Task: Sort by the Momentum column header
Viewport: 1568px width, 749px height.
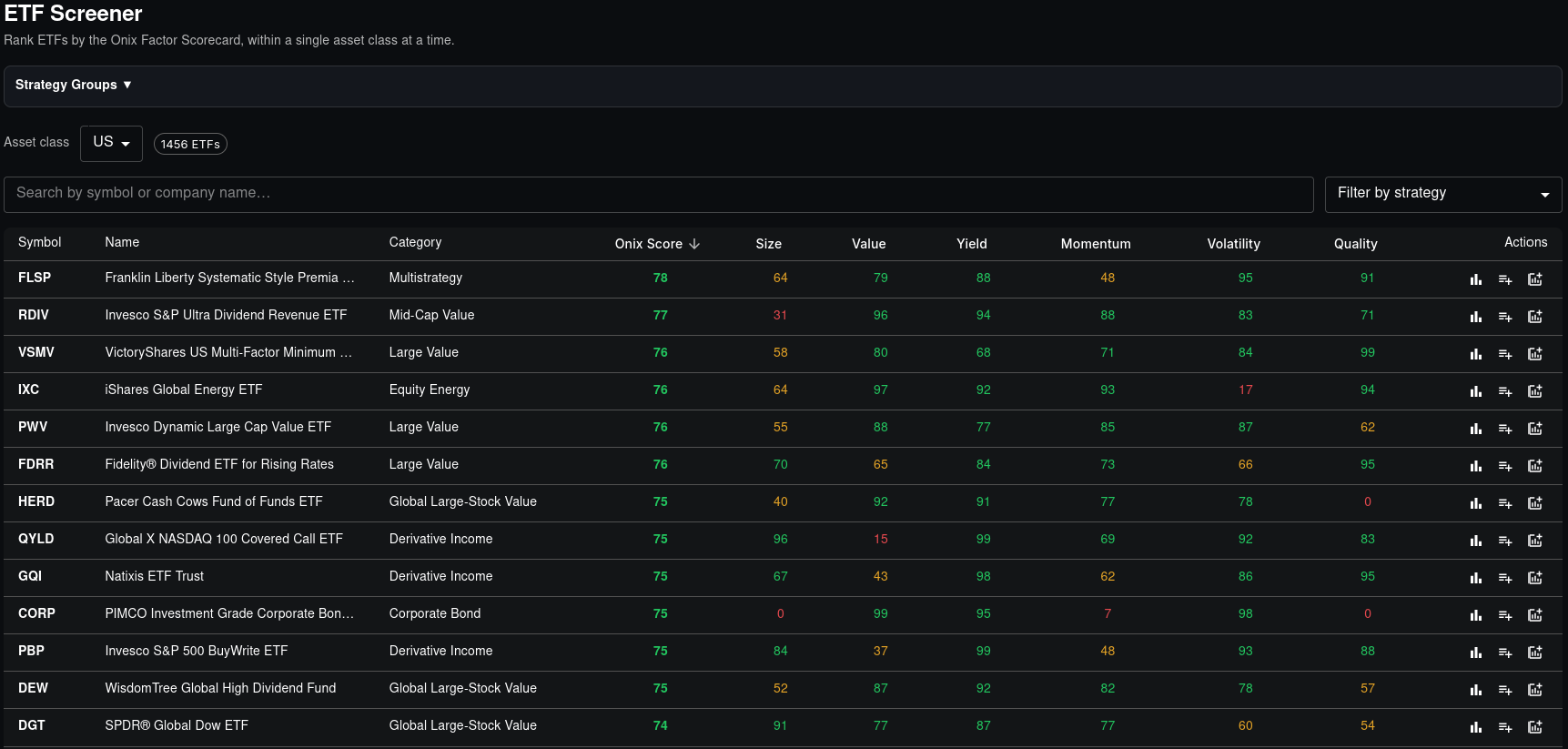Action: [x=1096, y=244]
